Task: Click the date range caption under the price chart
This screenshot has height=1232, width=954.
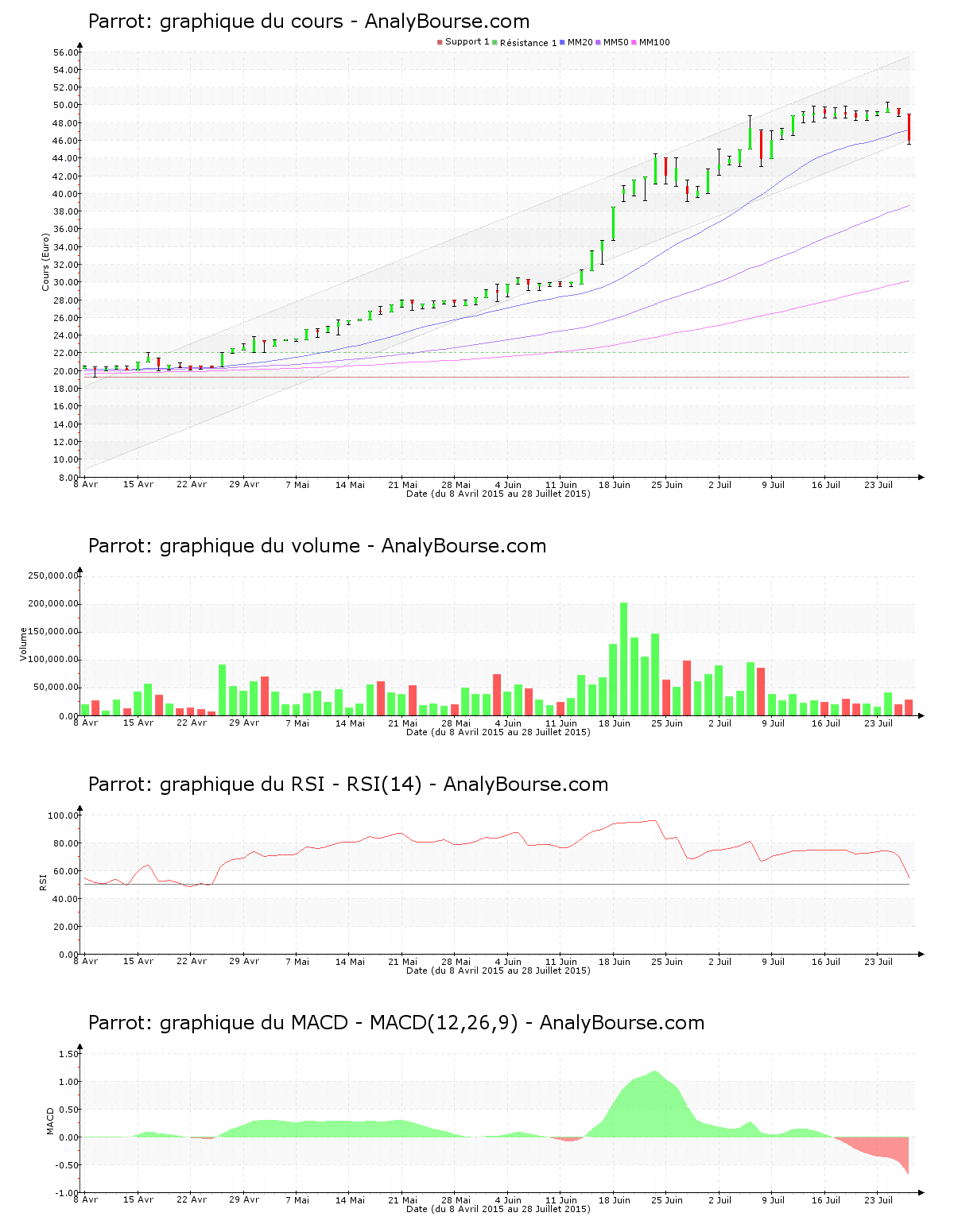Action: [498, 494]
